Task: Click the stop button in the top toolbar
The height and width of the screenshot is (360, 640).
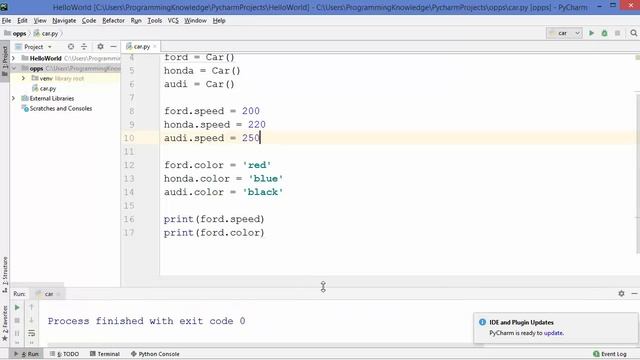Action: tap(618, 33)
